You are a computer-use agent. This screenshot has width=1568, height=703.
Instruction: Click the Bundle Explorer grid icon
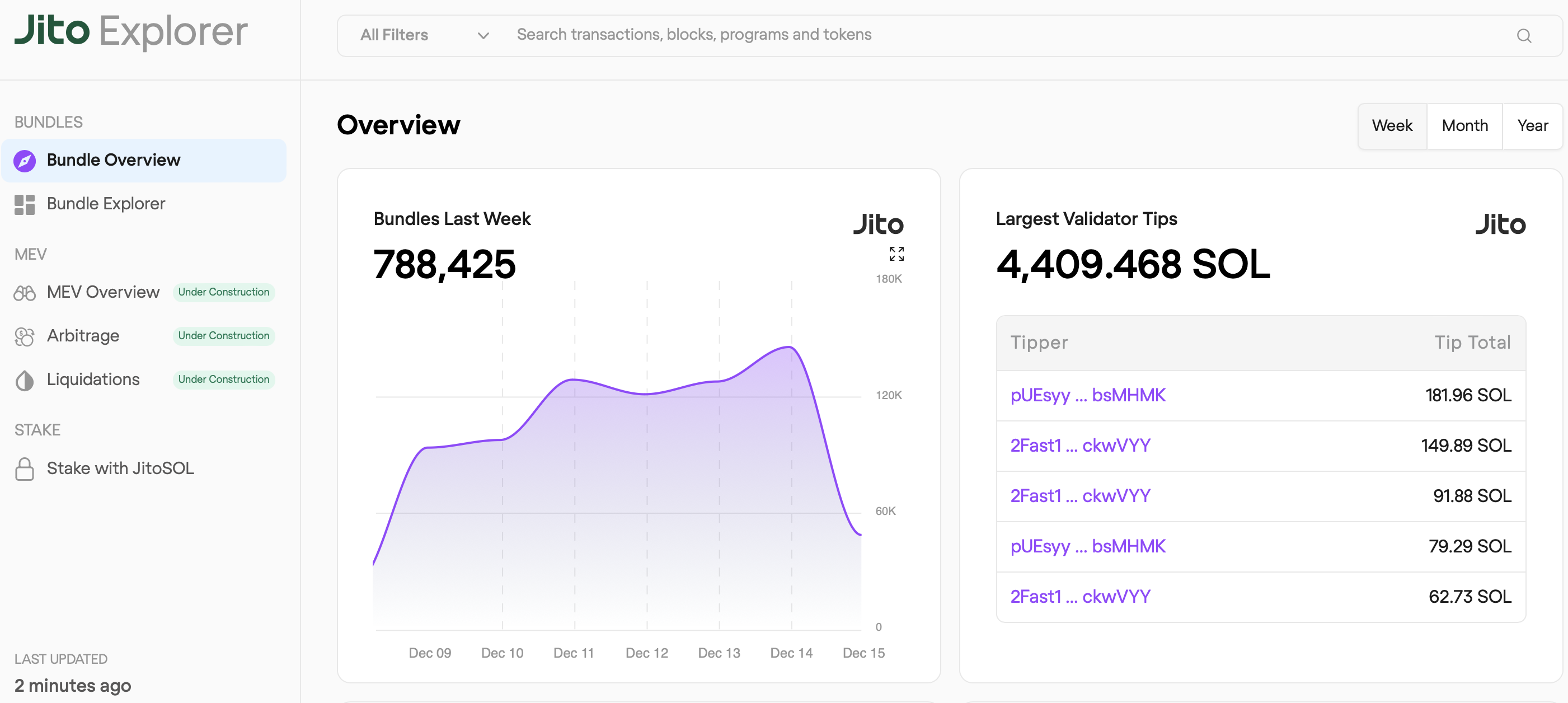point(25,204)
